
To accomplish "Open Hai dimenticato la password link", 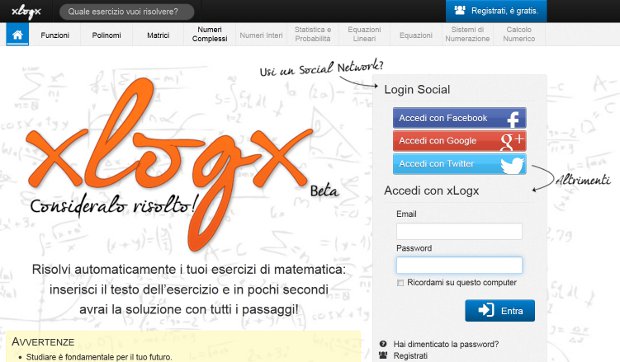I will click(x=446, y=344).
